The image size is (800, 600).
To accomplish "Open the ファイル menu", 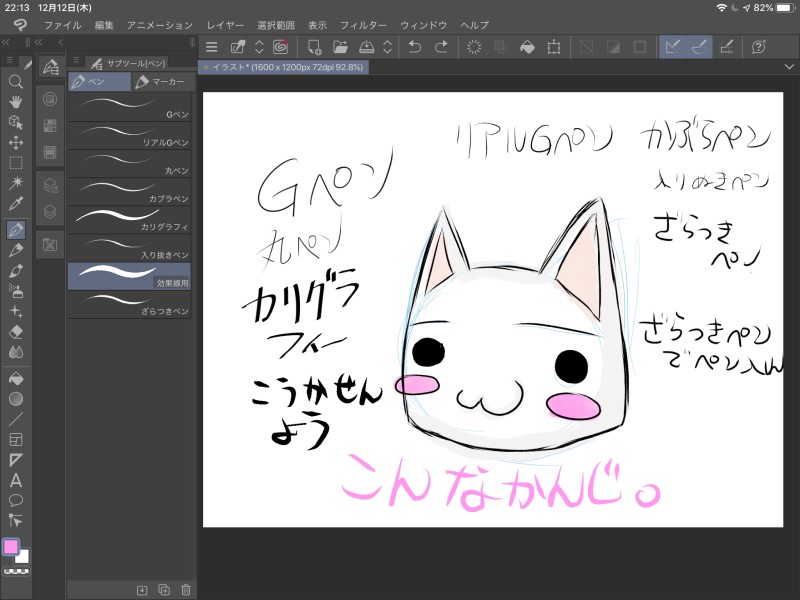I will click(62, 25).
